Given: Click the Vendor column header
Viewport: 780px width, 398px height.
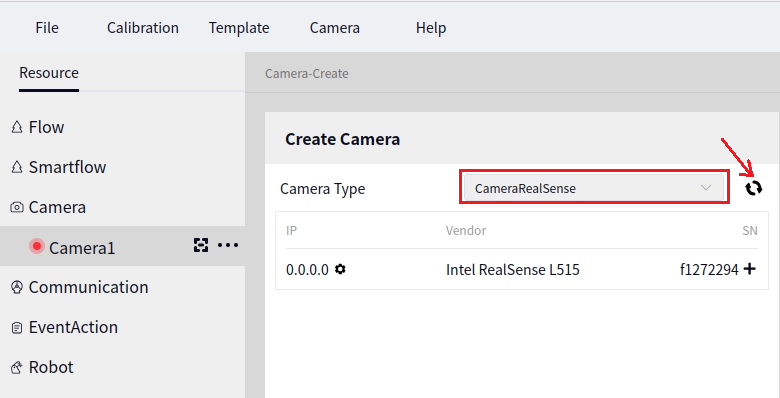Looking at the screenshot, I should pos(466,230).
